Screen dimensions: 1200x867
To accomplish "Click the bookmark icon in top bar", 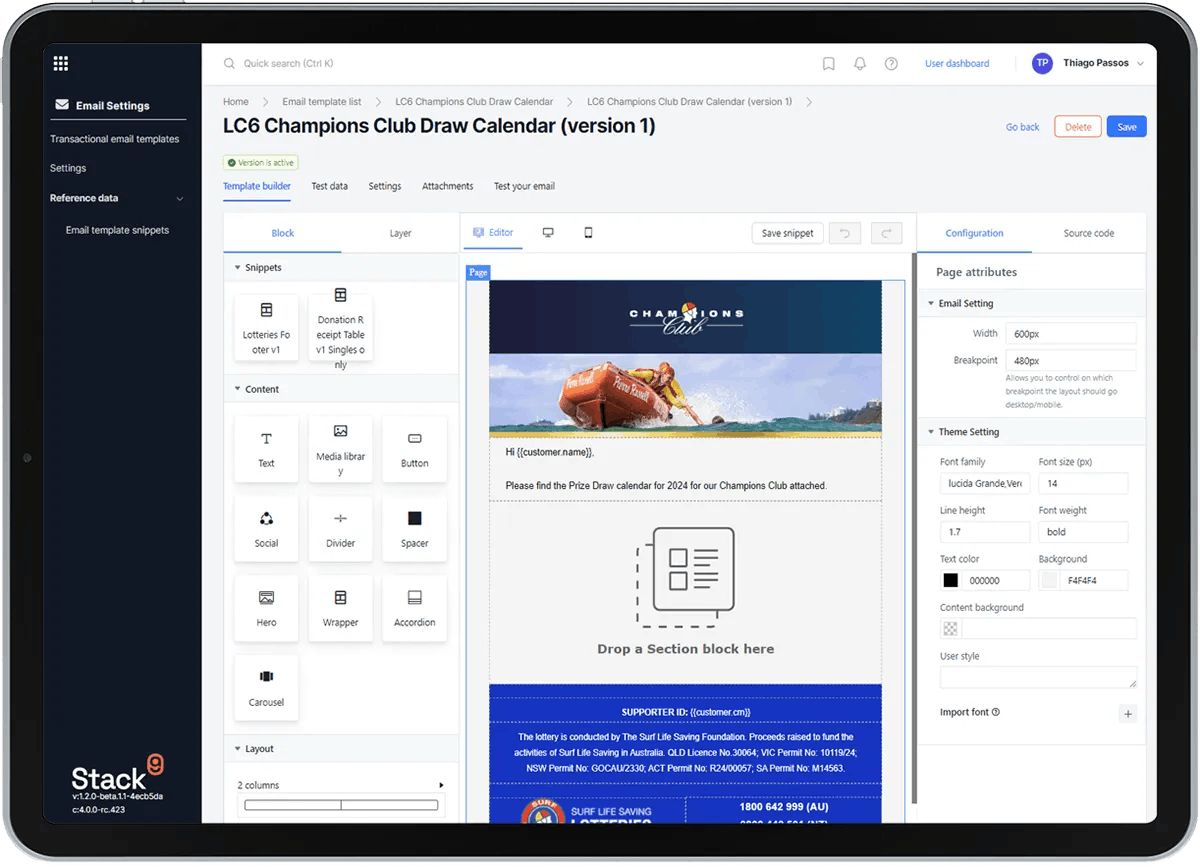I will coord(829,64).
